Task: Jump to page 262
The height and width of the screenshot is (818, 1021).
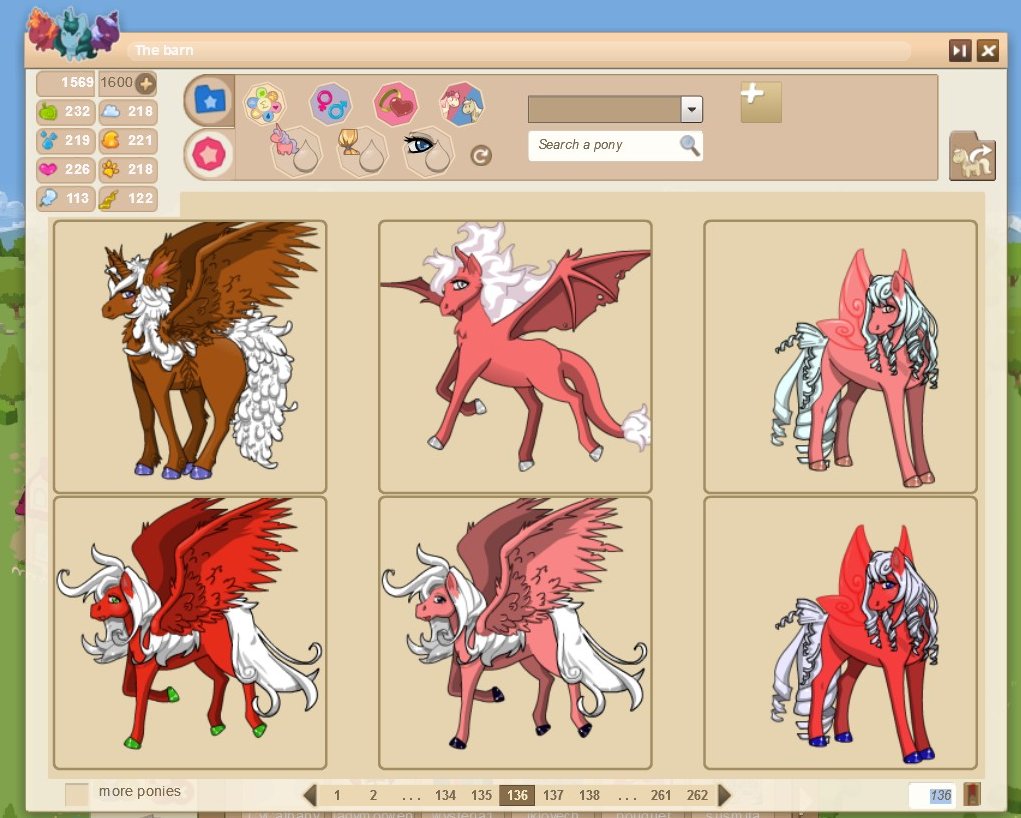Action: pos(697,795)
